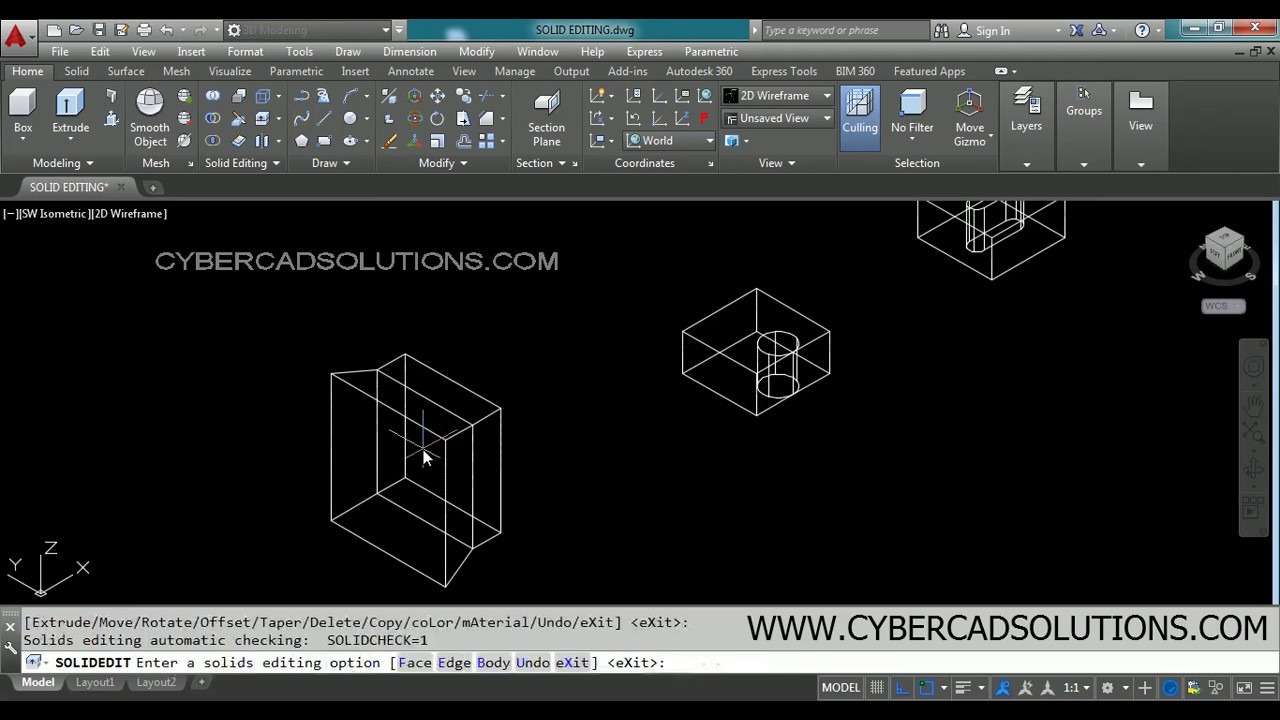Viewport: 1280px width, 720px height.
Task: Click the Smooth Object mesh tool
Action: (x=149, y=118)
